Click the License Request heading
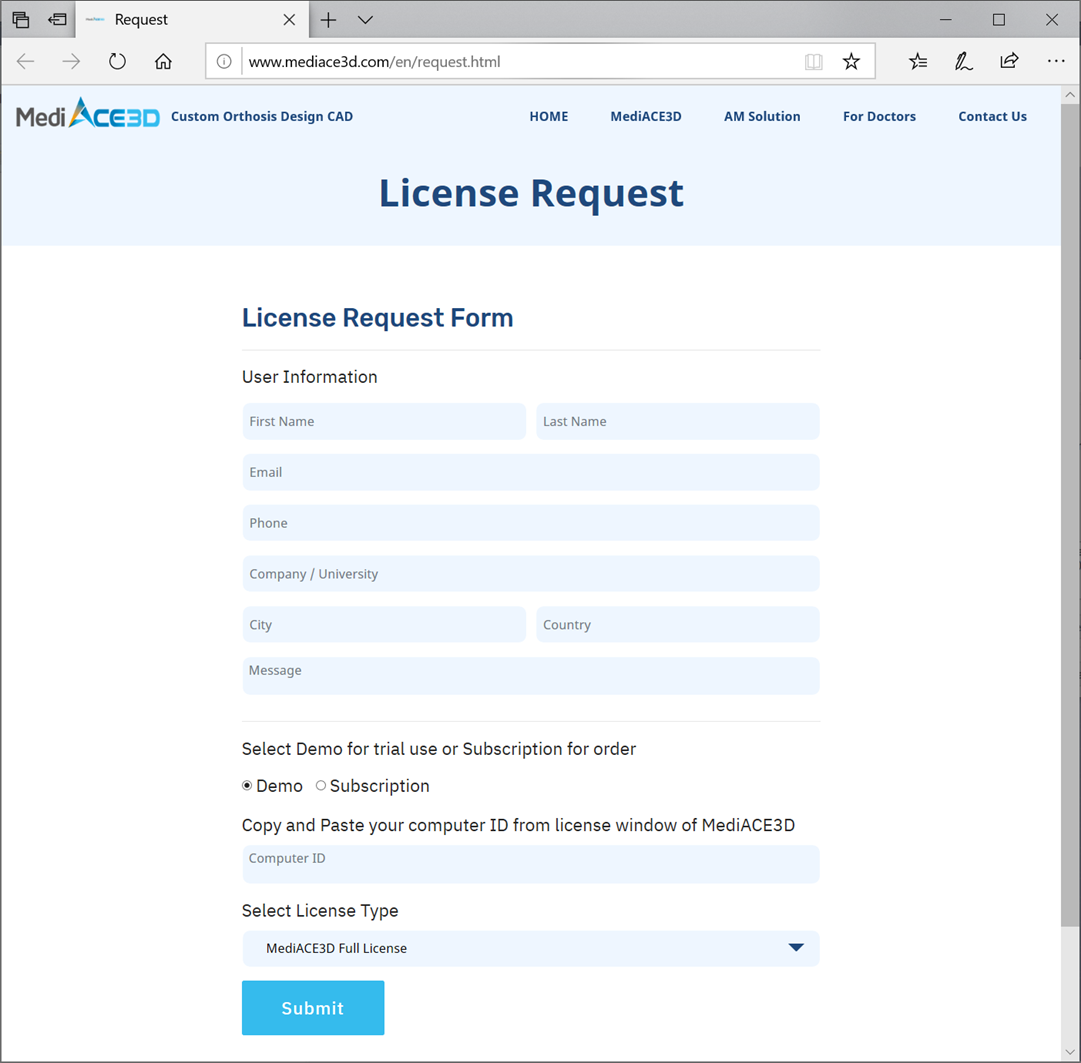Viewport: 1081px width, 1063px height. (x=532, y=193)
